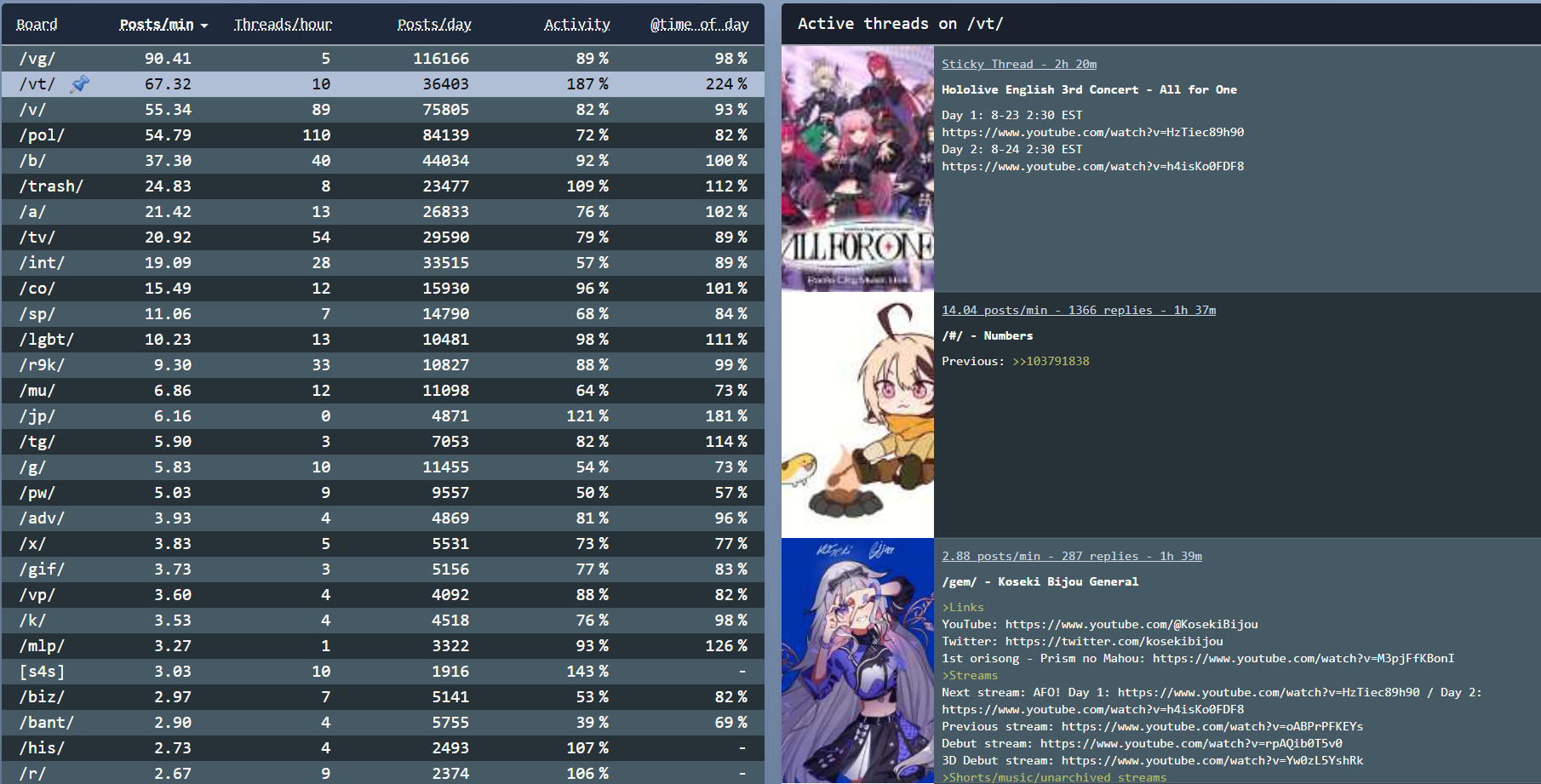Open the Sticky Thread header link

point(1019,64)
